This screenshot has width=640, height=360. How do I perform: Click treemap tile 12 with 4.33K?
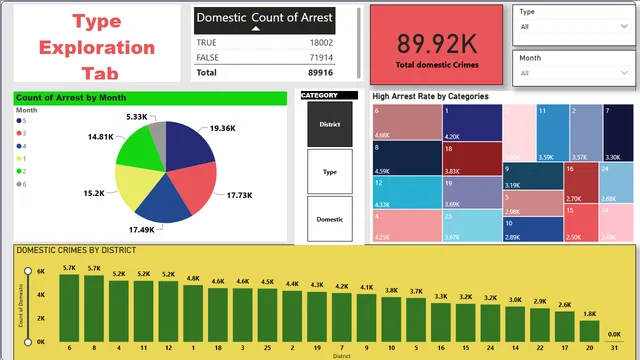(x=407, y=192)
